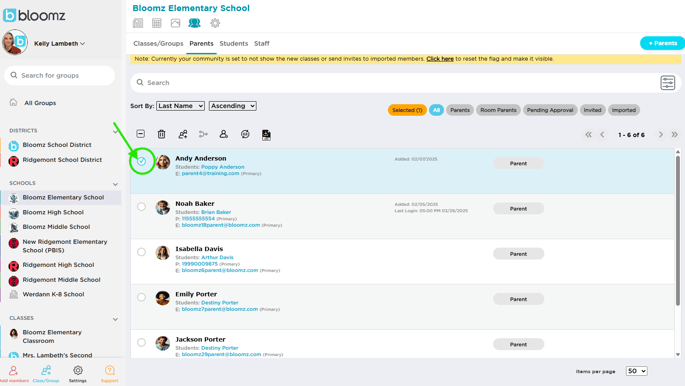Open the filter options sliders icon
Screen dimensions: 685x386
(668, 83)
